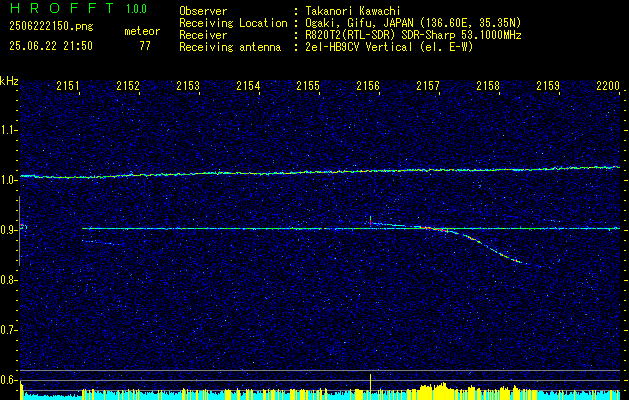Click time axis label 2156

coord(368,86)
